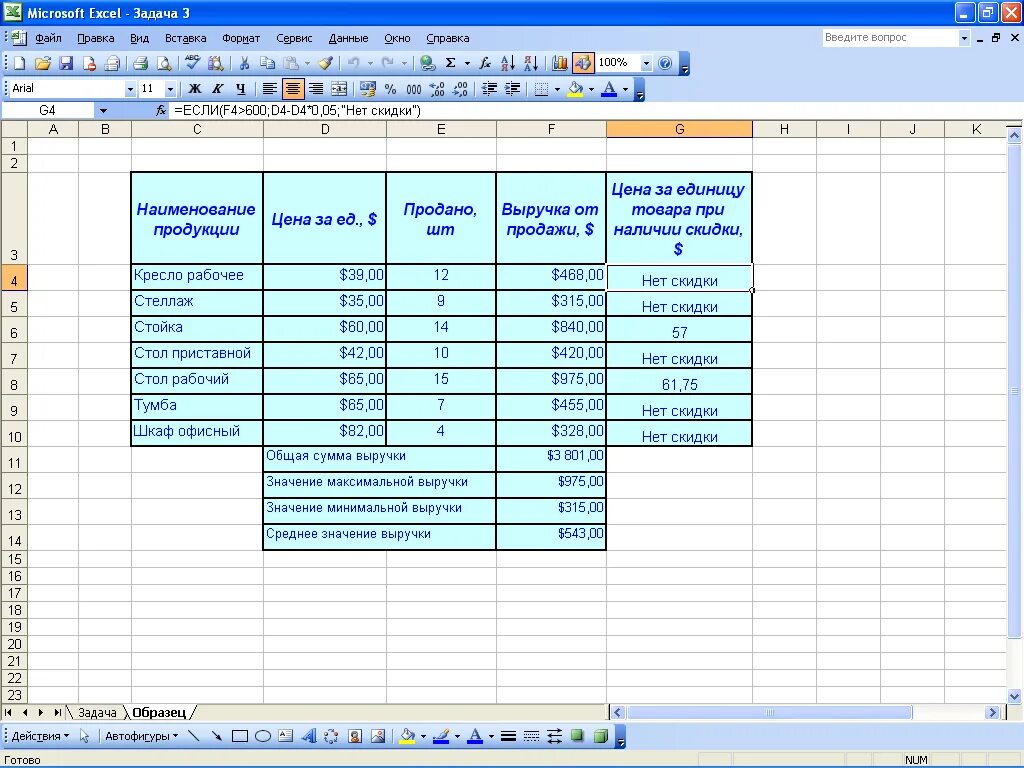Click the 'Введите вопрос' help search field

[889, 38]
